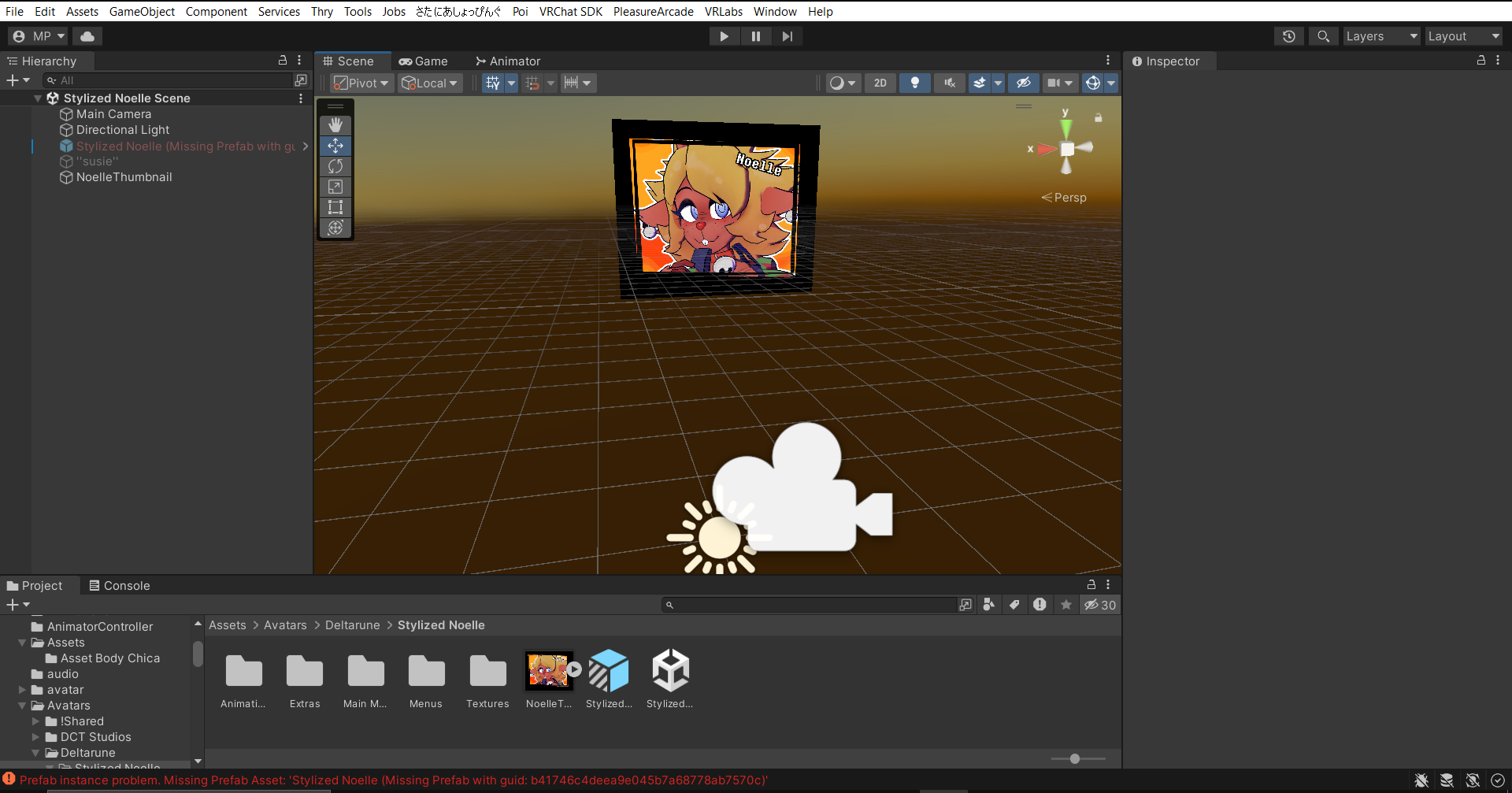Switch to the Game tab
This screenshot has width=1512, height=793.
(x=424, y=61)
